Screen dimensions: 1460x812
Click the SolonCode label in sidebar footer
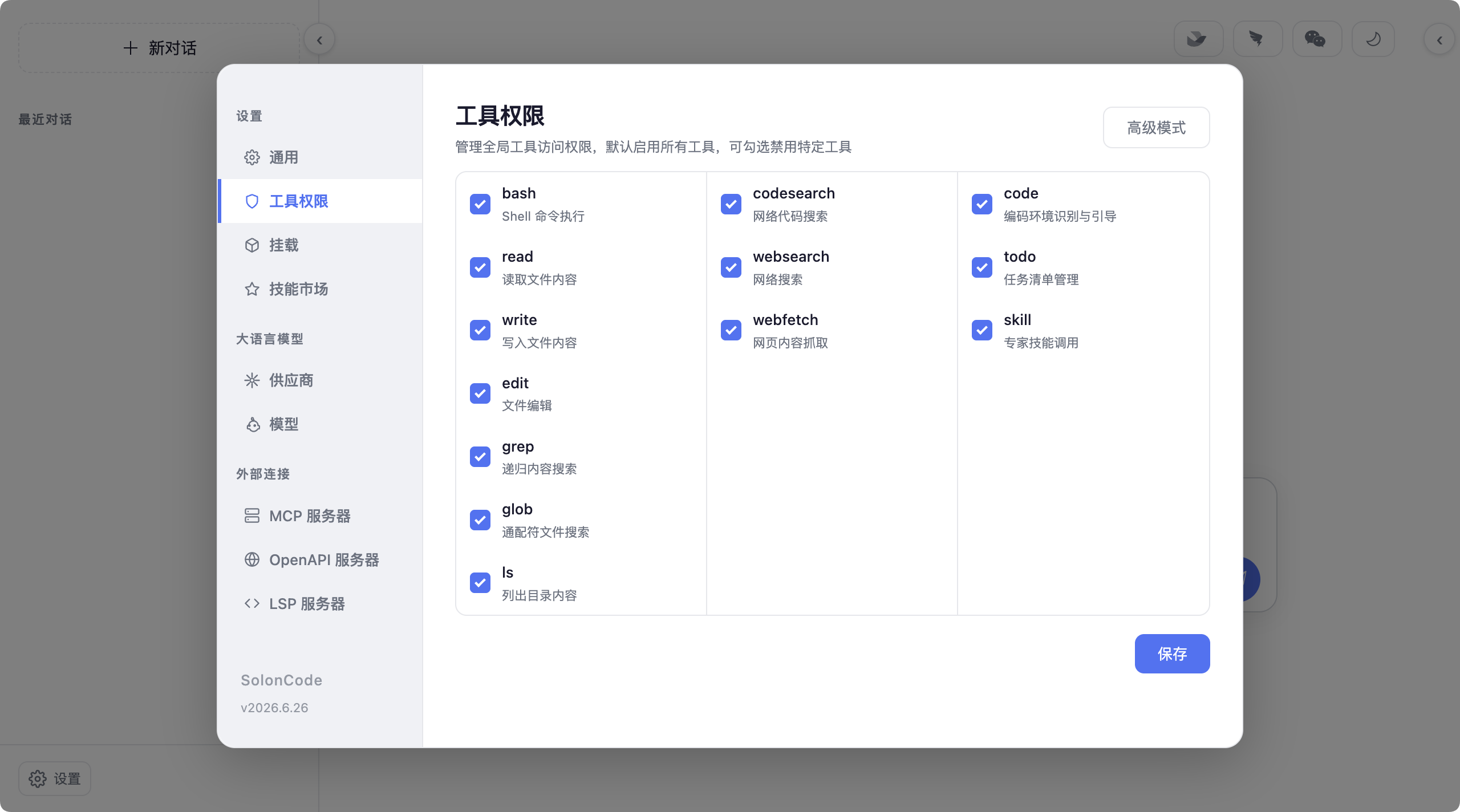(x=281, y=680)
